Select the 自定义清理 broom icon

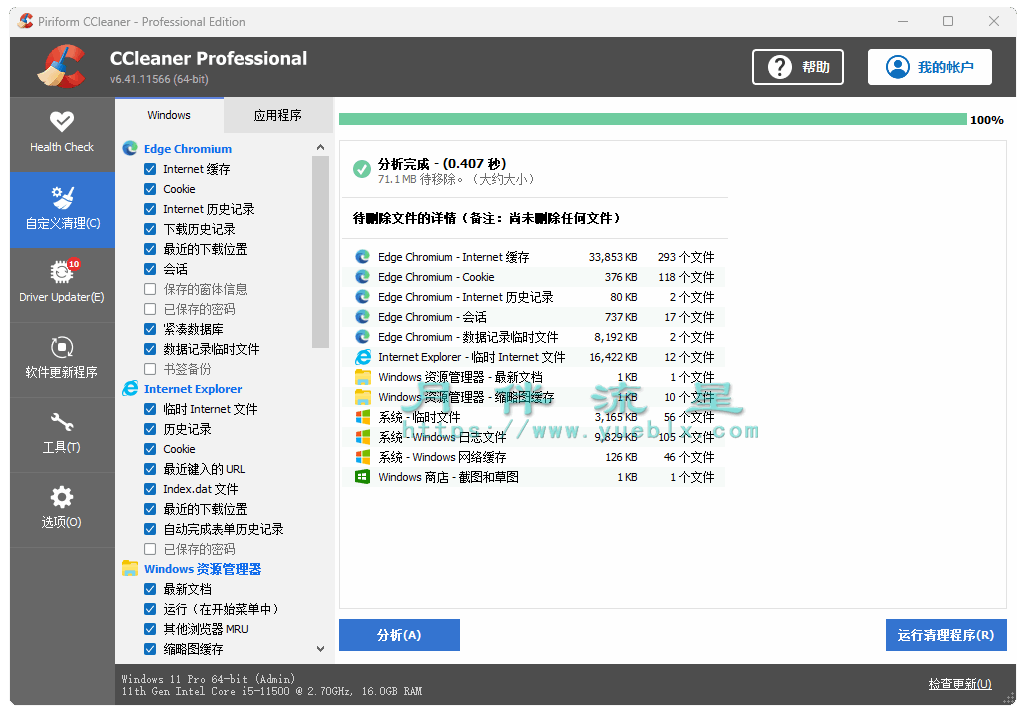coord(63,197)
